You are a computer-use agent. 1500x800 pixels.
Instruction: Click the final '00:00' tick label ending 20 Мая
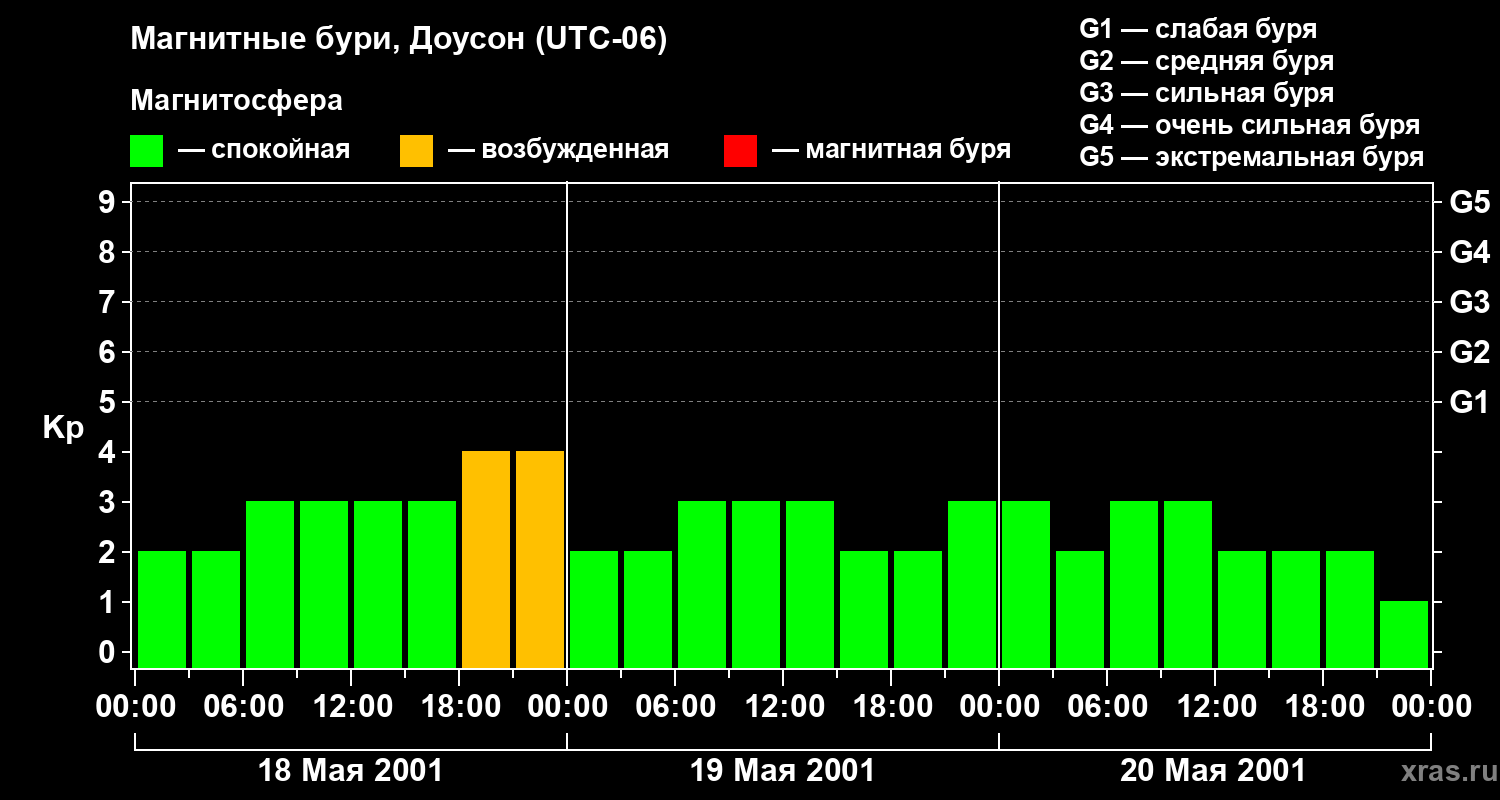click(1431, 707)
